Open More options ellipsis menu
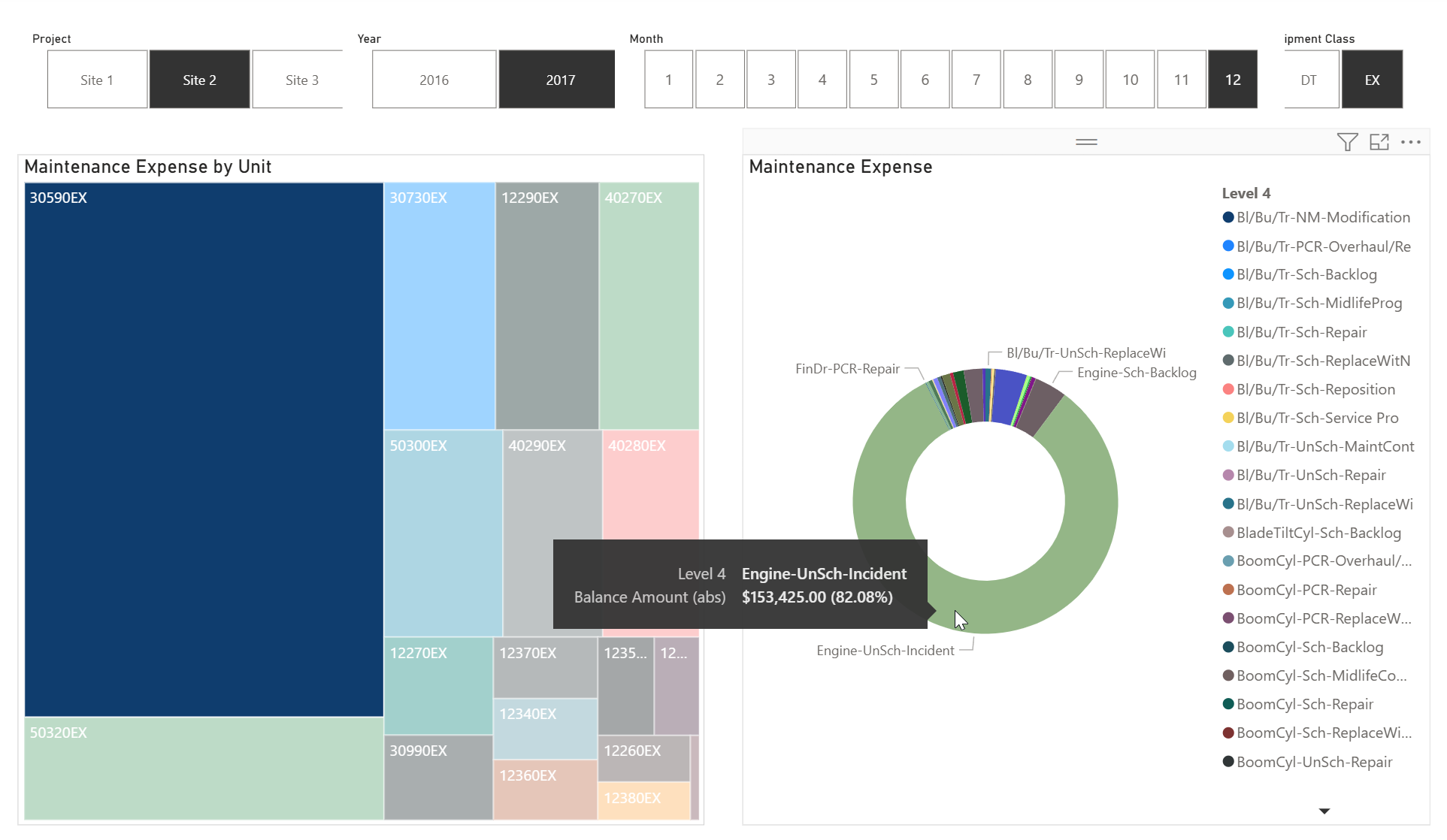 [1411, 142]
